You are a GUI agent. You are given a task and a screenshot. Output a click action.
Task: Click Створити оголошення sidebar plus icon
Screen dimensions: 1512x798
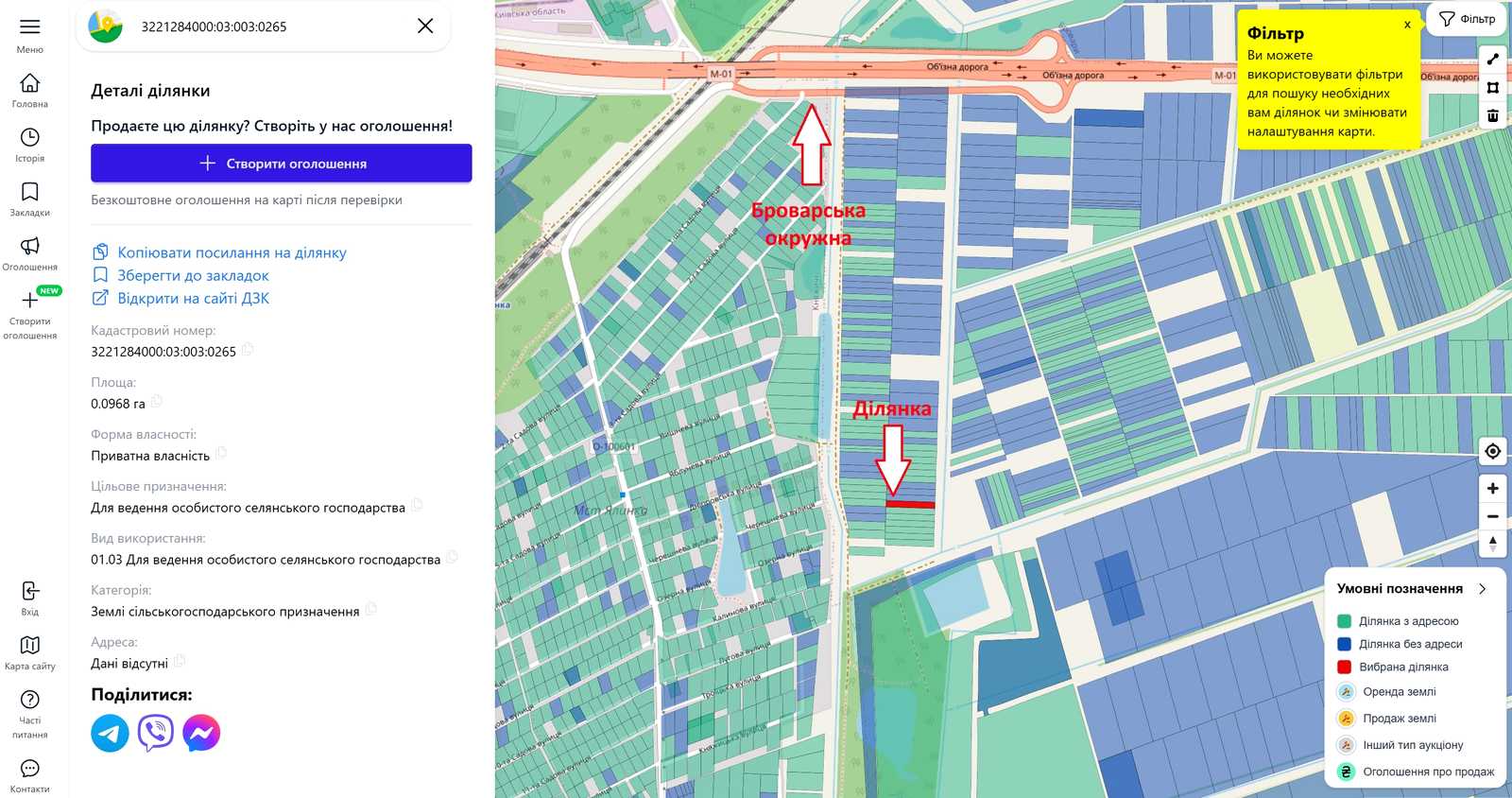tap(30, 301)
